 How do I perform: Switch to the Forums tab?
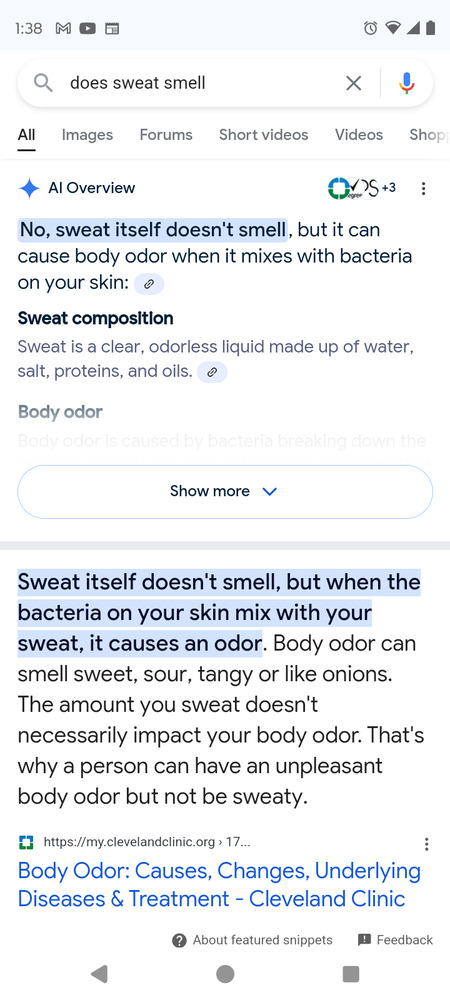point(166,135)
